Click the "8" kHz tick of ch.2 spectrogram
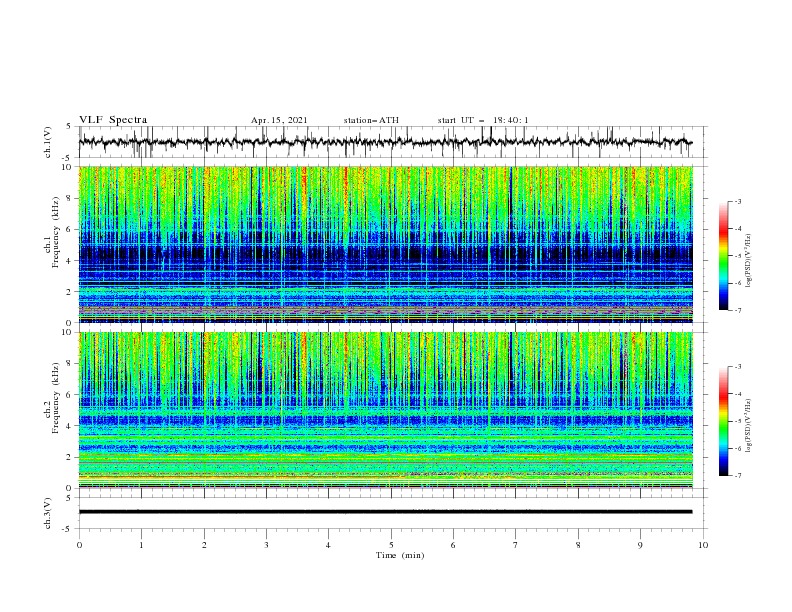 pyautogui.click(x=70, y=364)
